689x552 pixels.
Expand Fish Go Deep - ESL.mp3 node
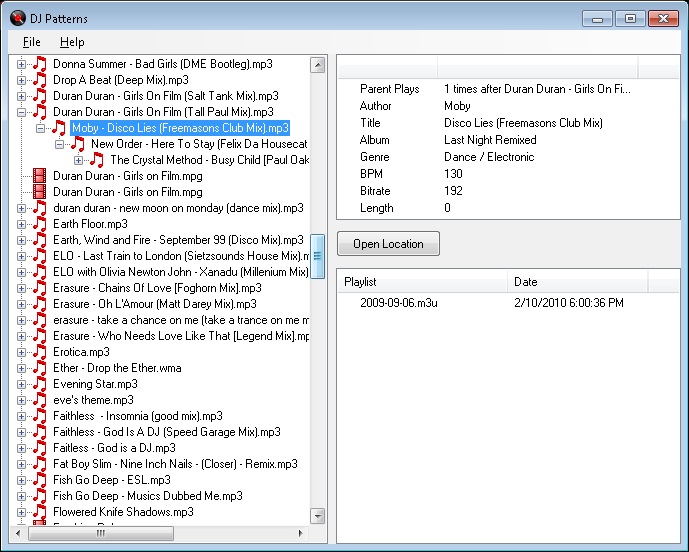pyautogui.click(x=21, y=480)
